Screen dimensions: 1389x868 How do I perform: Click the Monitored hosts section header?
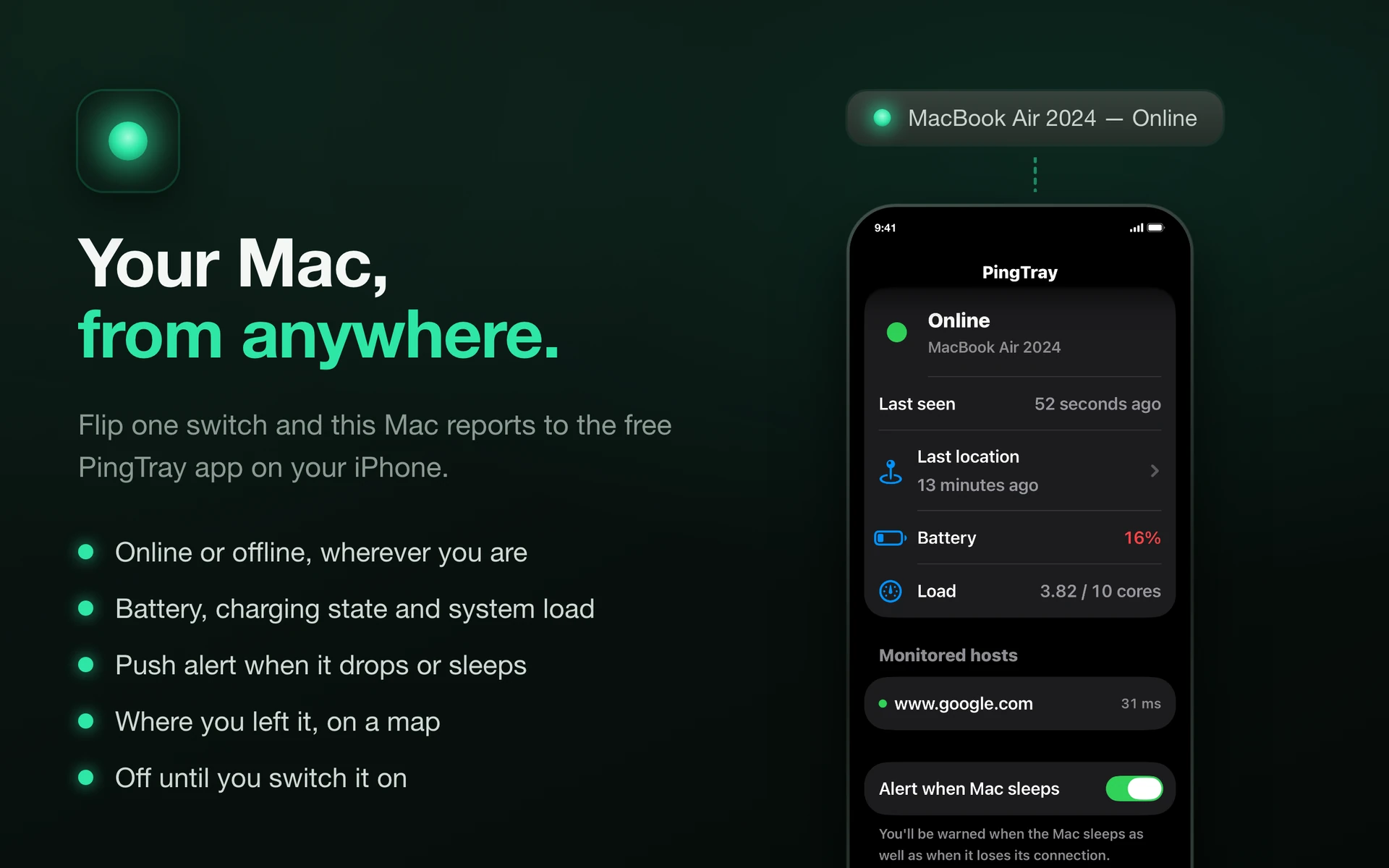click(x=948, y=655)
